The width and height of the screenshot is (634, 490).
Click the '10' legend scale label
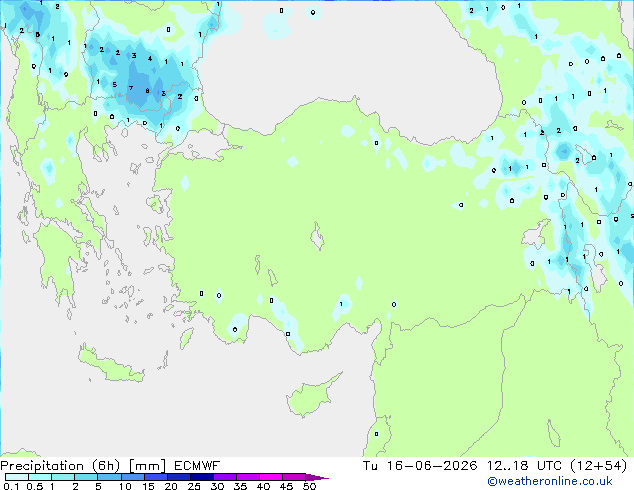click(x=125, y=486)
